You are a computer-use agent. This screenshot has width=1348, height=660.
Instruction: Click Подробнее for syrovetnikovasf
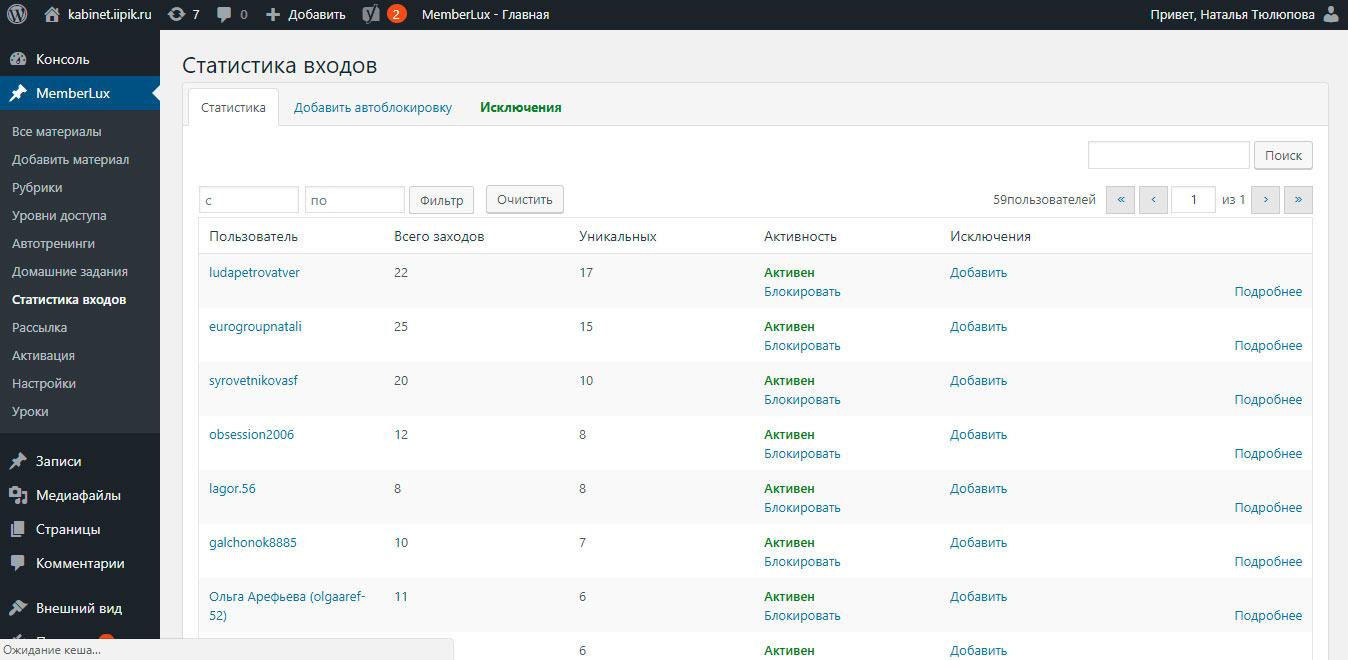(x=1268, y=400)
